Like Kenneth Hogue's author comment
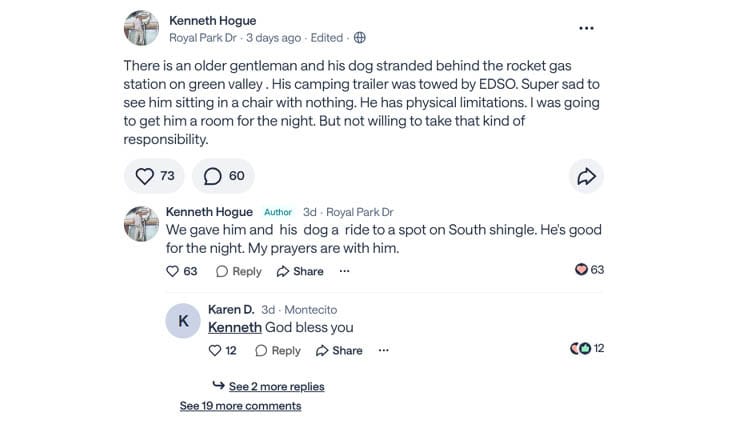 [181, 271]
